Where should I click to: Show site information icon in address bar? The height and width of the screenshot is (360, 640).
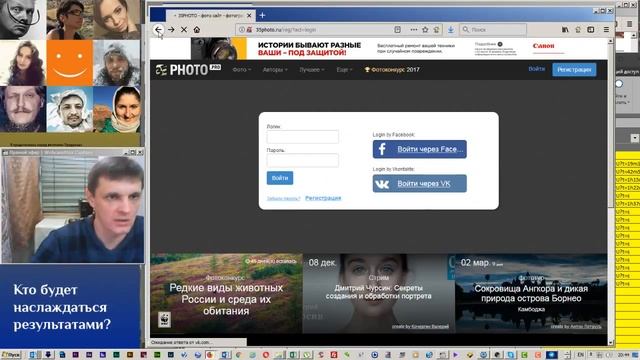coord(242,30)
